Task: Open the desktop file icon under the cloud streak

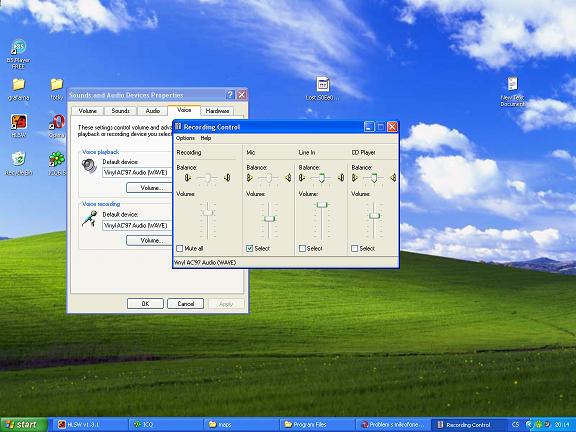Action: [x=323, y=88]
